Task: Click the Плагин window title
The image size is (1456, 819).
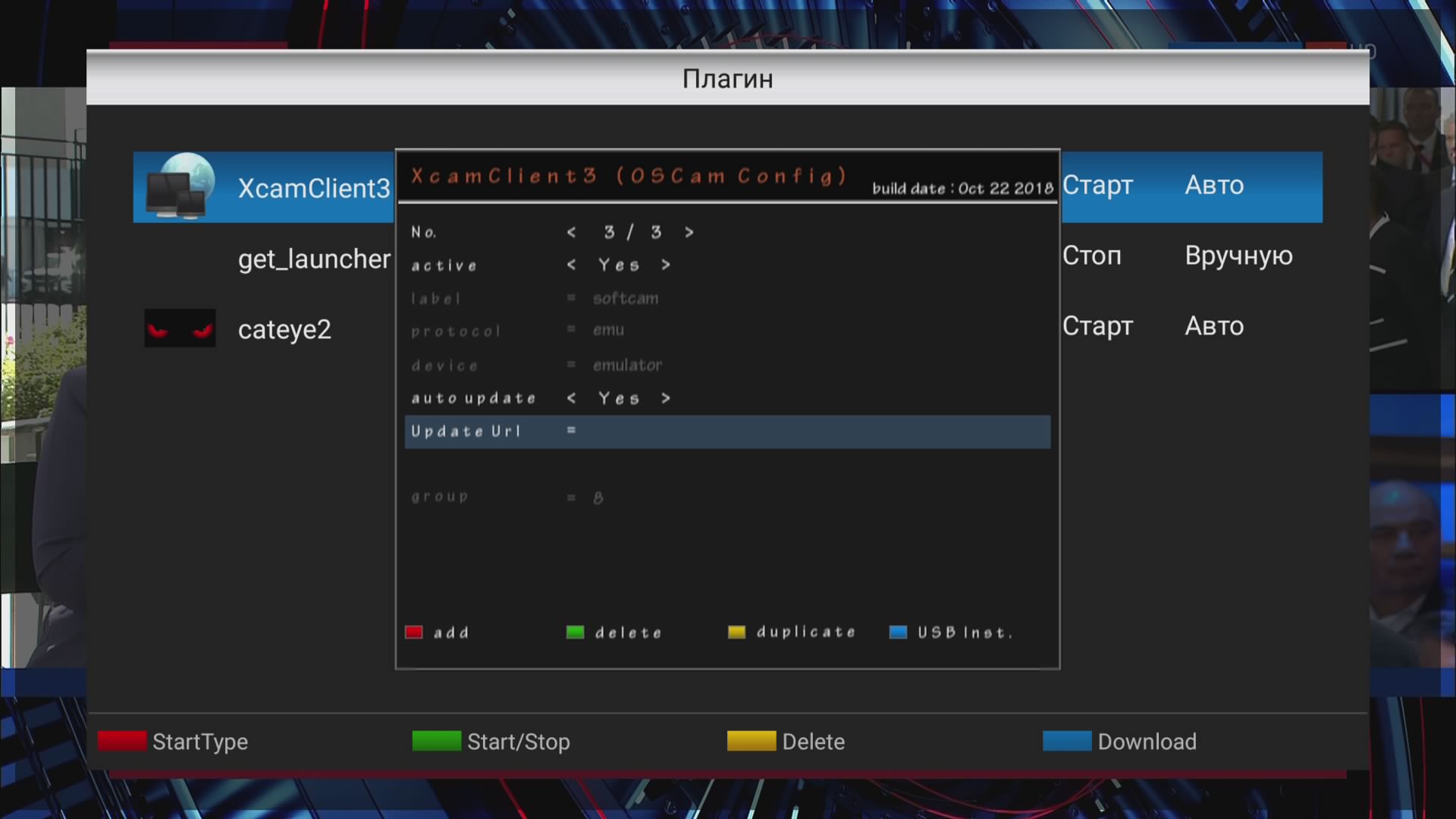Action: pyautogui.click(x=727, y=79)
